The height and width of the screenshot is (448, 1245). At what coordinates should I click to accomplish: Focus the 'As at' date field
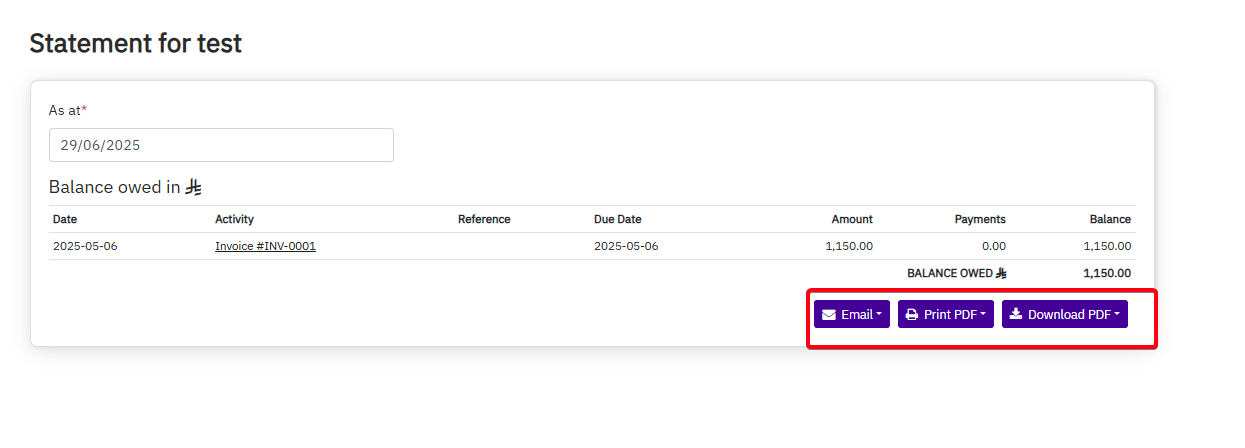[x=221, y=145]
